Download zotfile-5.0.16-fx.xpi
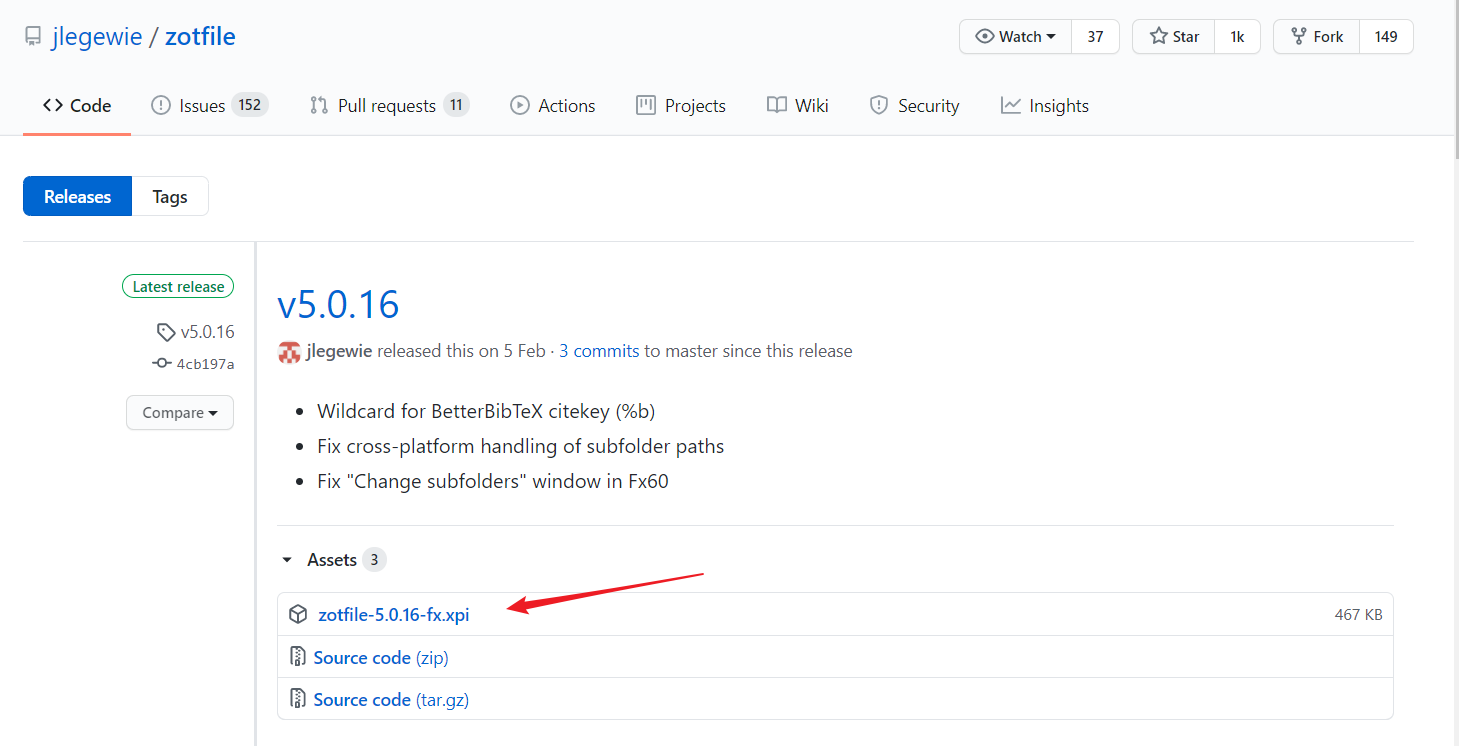The height and width of the screenshot is (746, 1459). (394, 614)
